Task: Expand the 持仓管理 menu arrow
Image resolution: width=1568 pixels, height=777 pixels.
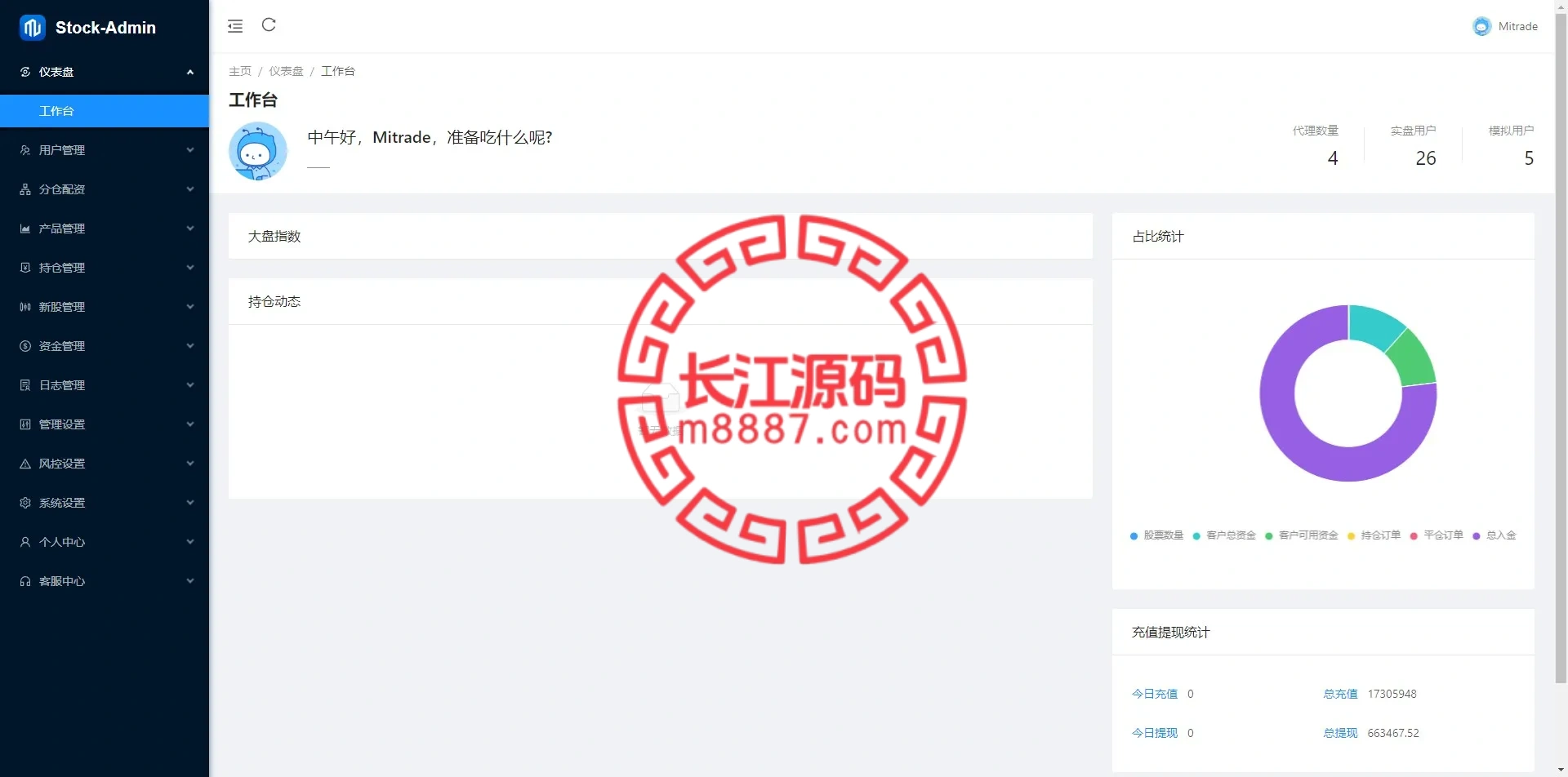Action: tap(190, 268)
